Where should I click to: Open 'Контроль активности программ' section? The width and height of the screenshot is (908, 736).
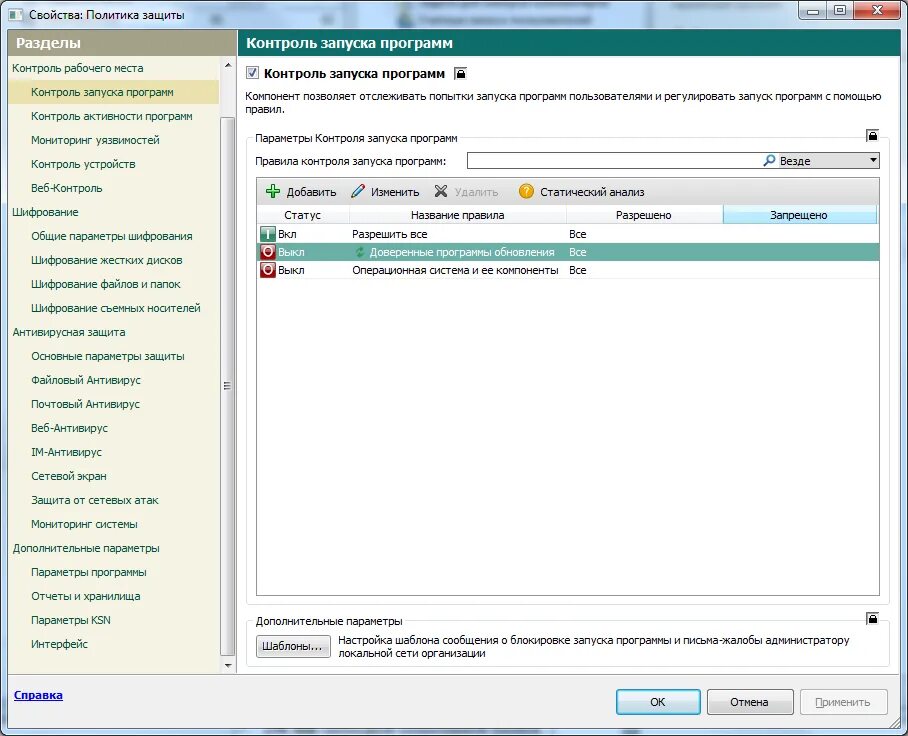click(x=112, y=116)
